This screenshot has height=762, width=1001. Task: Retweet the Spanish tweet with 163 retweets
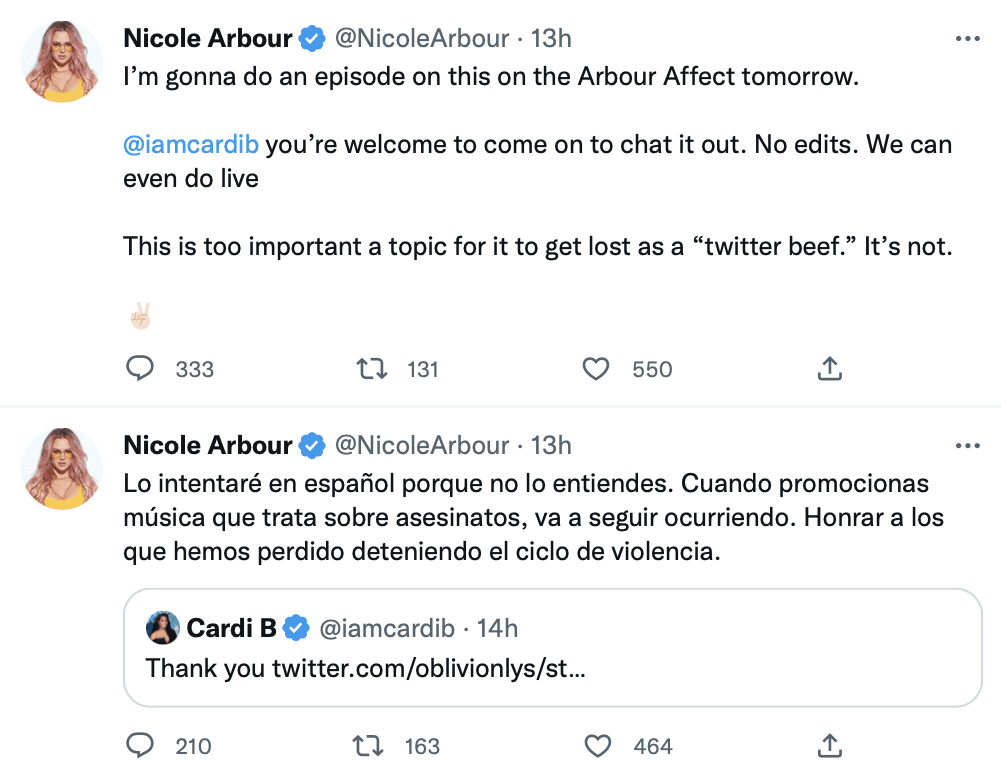(368, 745)
